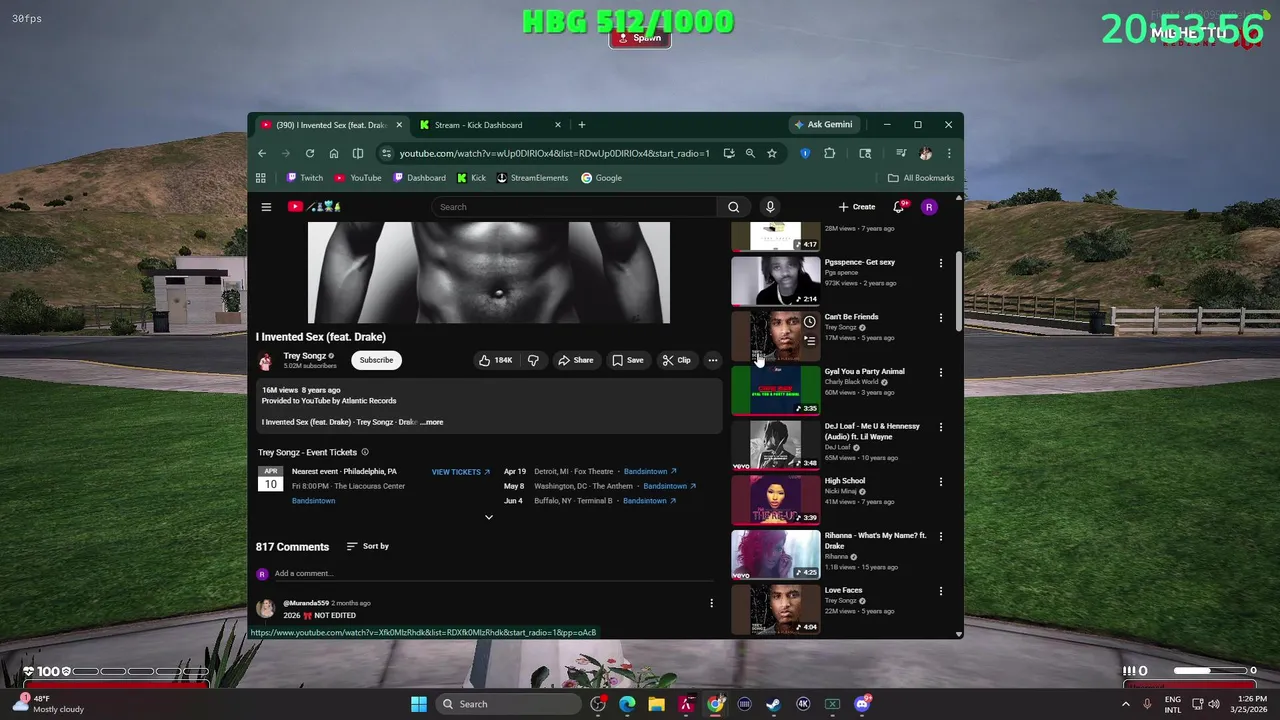This screenshot has height=720, width=1280.
Task: Subscribe to Trey Songz
Action: (376, 360)
